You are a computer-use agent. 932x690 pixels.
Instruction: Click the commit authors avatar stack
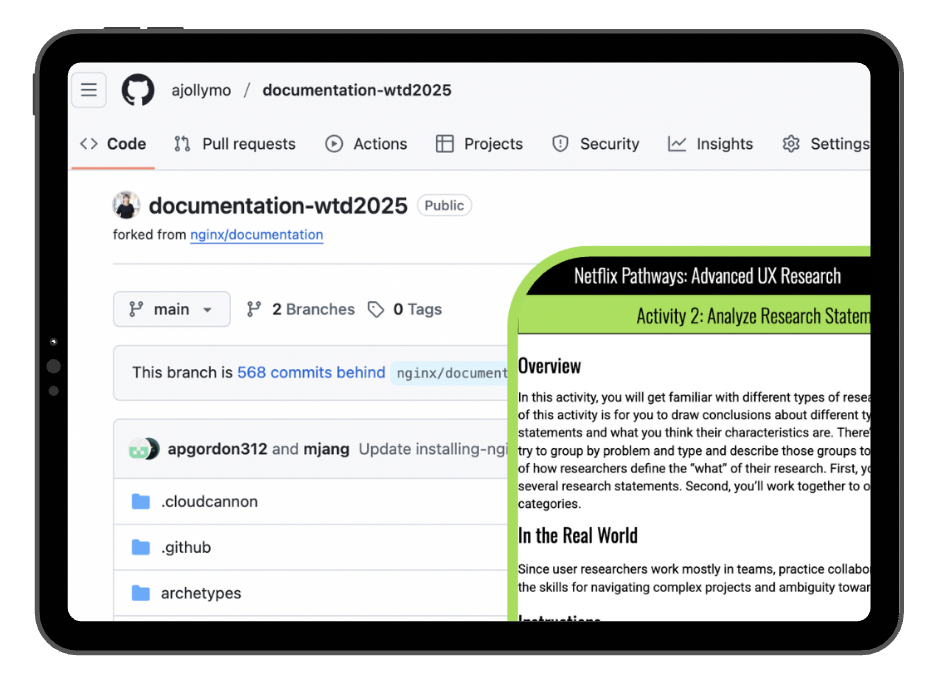tap(144, 449)
